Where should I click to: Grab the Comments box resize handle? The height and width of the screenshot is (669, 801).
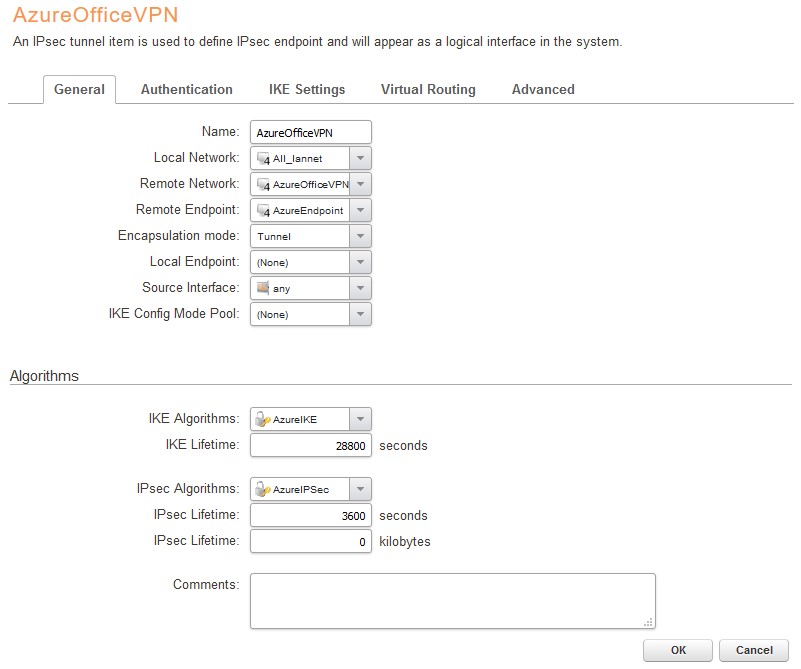[648, 622]
